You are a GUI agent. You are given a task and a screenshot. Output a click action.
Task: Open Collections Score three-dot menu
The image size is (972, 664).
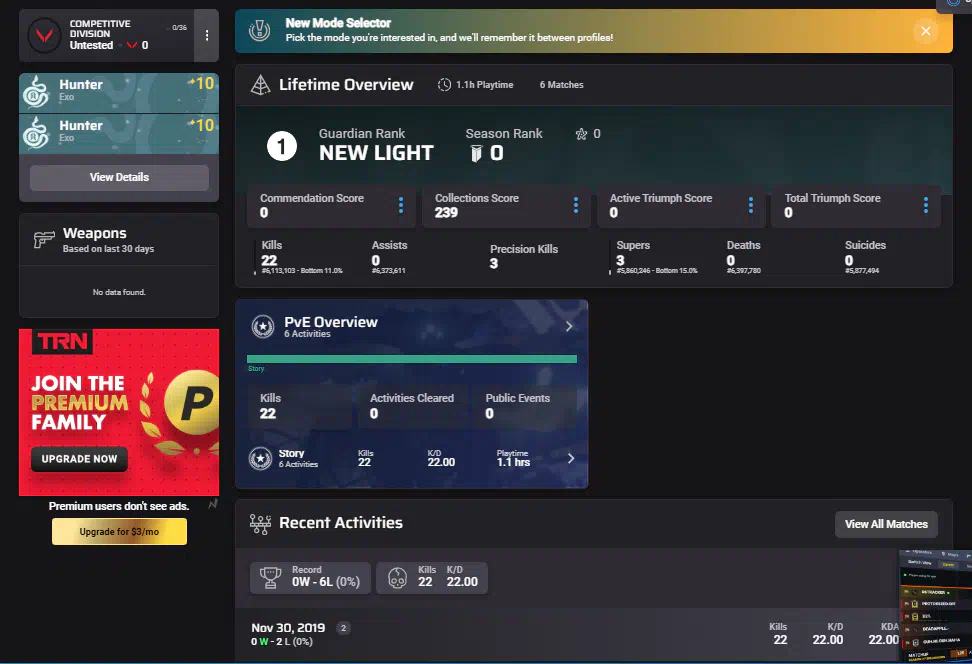pyautogui.click(x=576, y=205)
